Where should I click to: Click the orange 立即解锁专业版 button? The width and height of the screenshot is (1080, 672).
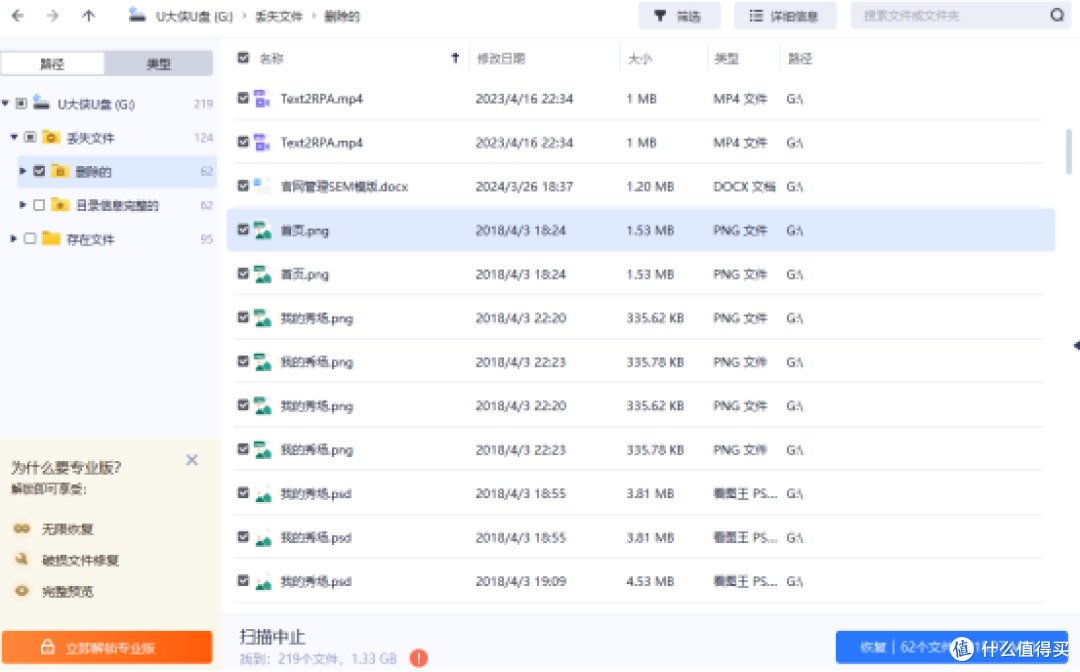107,647
